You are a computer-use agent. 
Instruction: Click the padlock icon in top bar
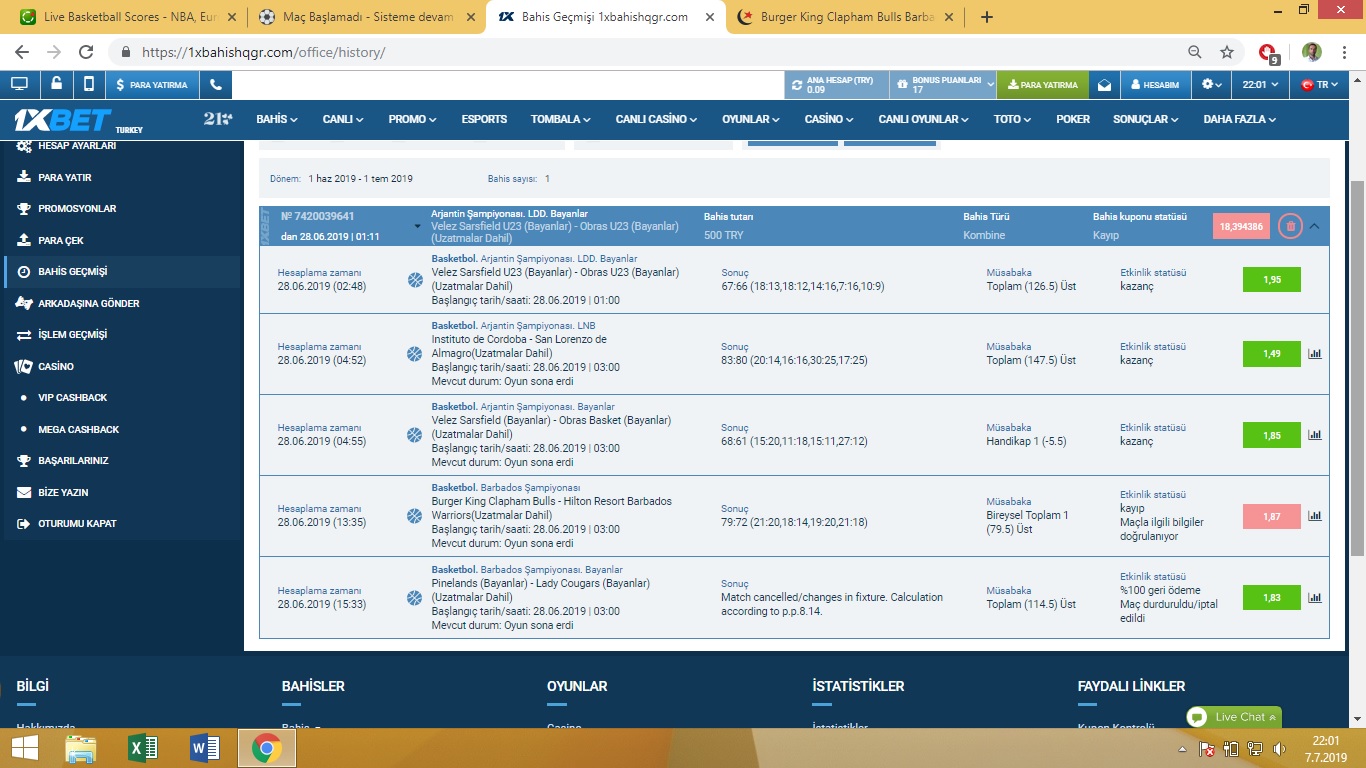(x=56, y=85)
